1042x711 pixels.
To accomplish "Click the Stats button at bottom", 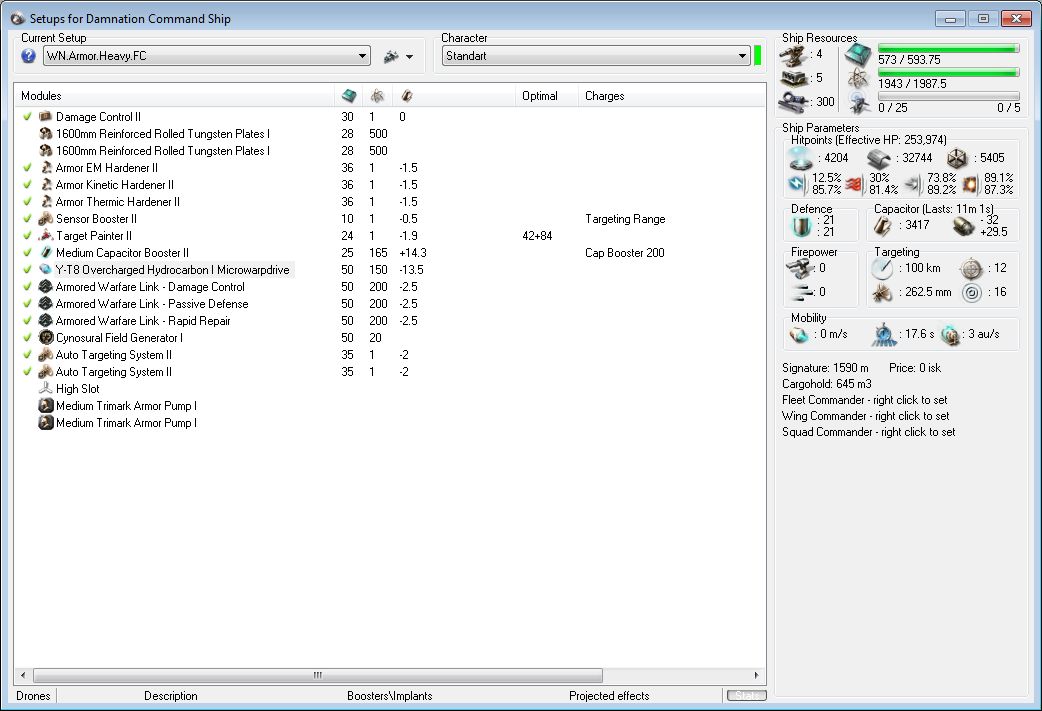I will pos(746,696).
